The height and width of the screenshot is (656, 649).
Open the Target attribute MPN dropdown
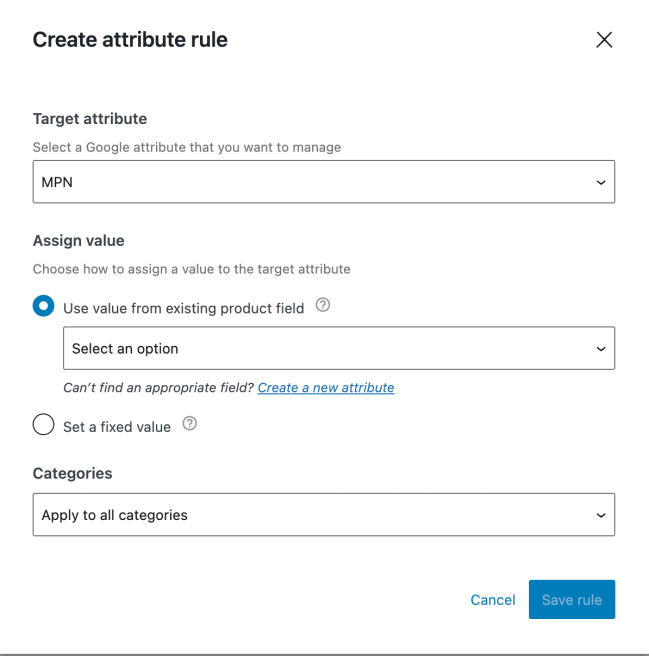click(323, 183)
